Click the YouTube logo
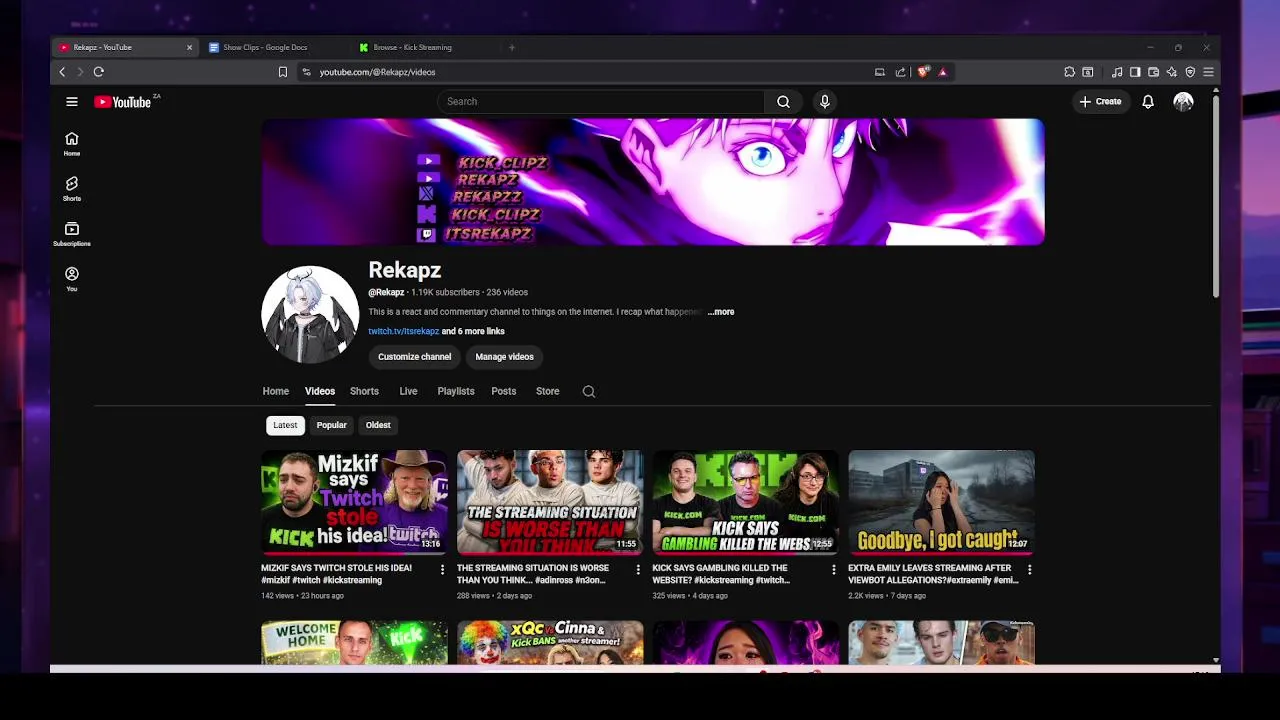The height and width of the screenshot is (720, 1280). [123, 102]
